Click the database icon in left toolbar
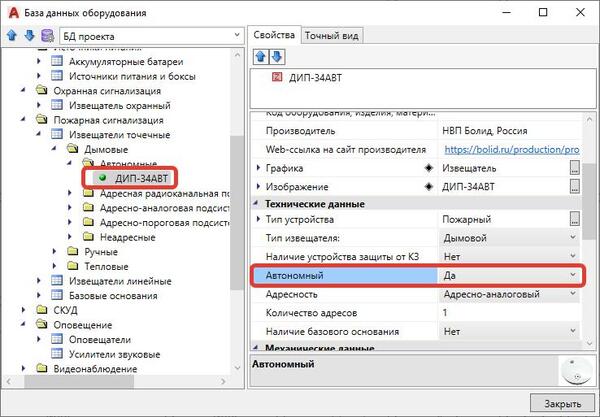Viewport: 600px width, 417px height. coord(46,37)
